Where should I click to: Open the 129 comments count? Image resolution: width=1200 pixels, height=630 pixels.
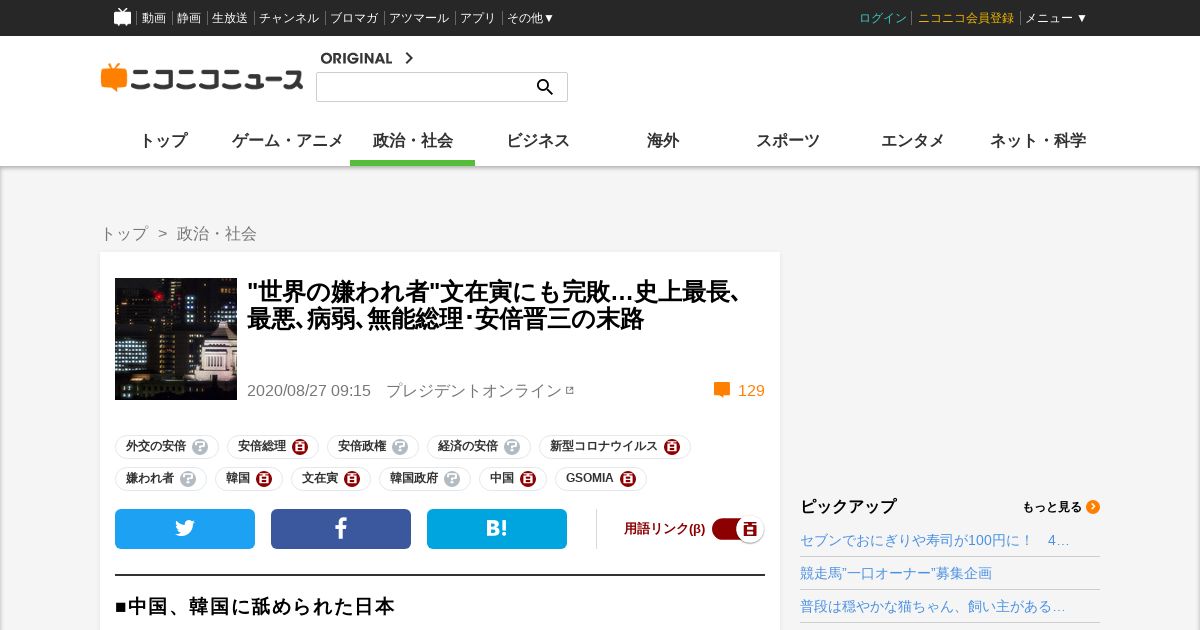(x=751, y=391)
